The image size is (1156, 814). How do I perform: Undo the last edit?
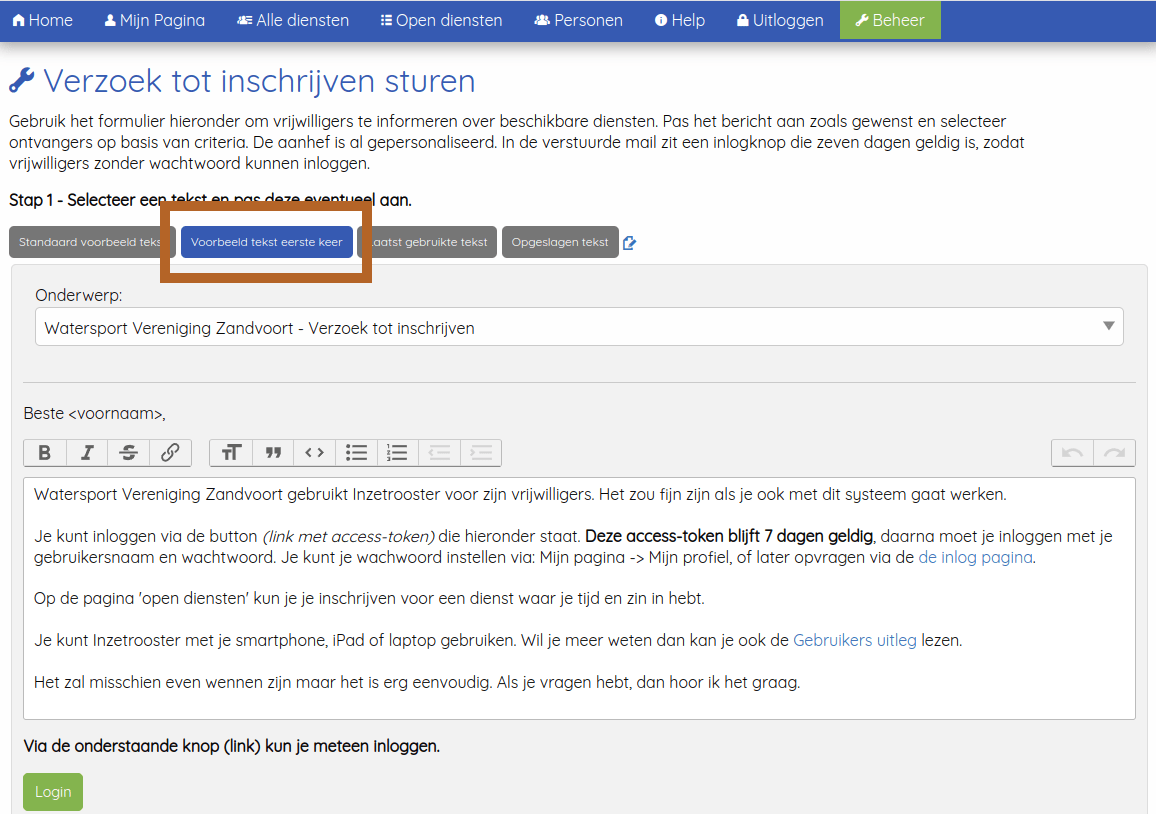coord(1071,452)
